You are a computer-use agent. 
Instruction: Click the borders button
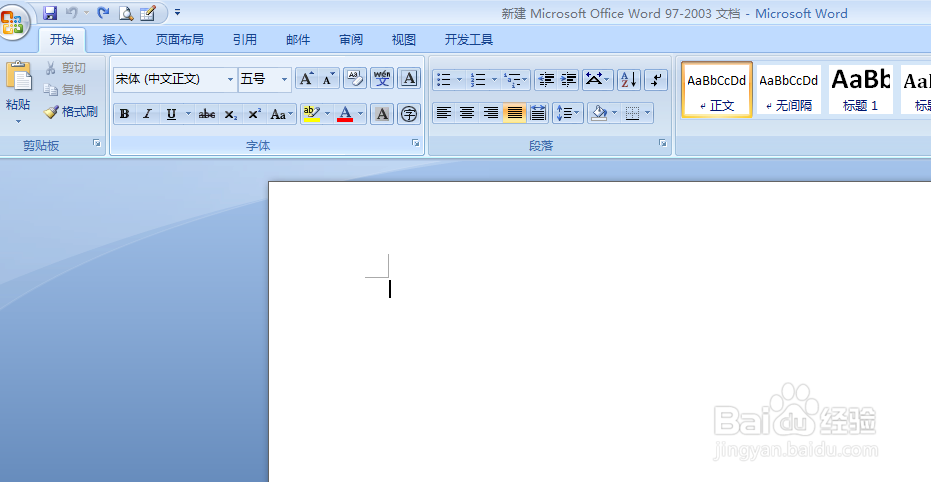[633, 113]
